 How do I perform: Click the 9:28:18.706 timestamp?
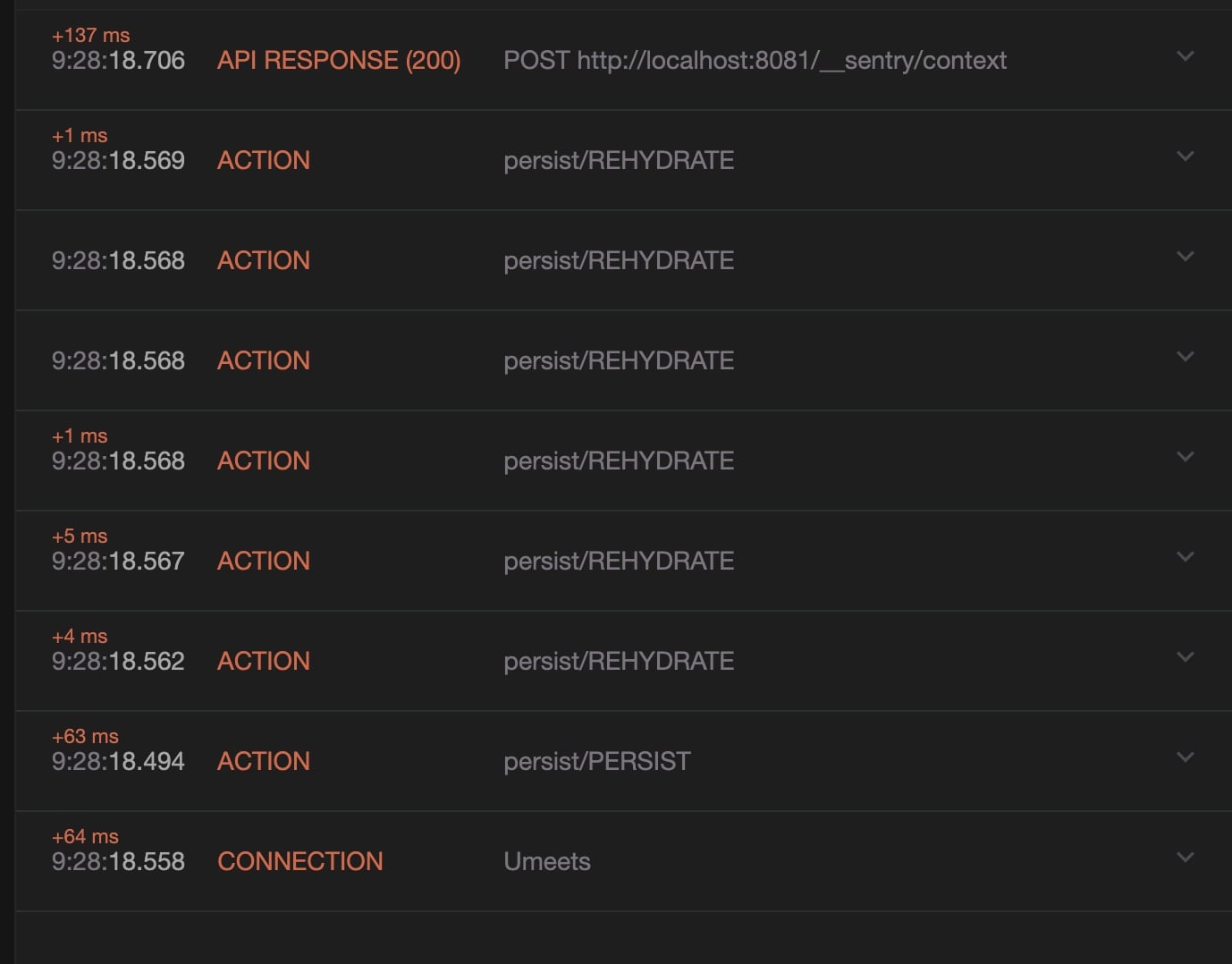(x=118, y=60)
